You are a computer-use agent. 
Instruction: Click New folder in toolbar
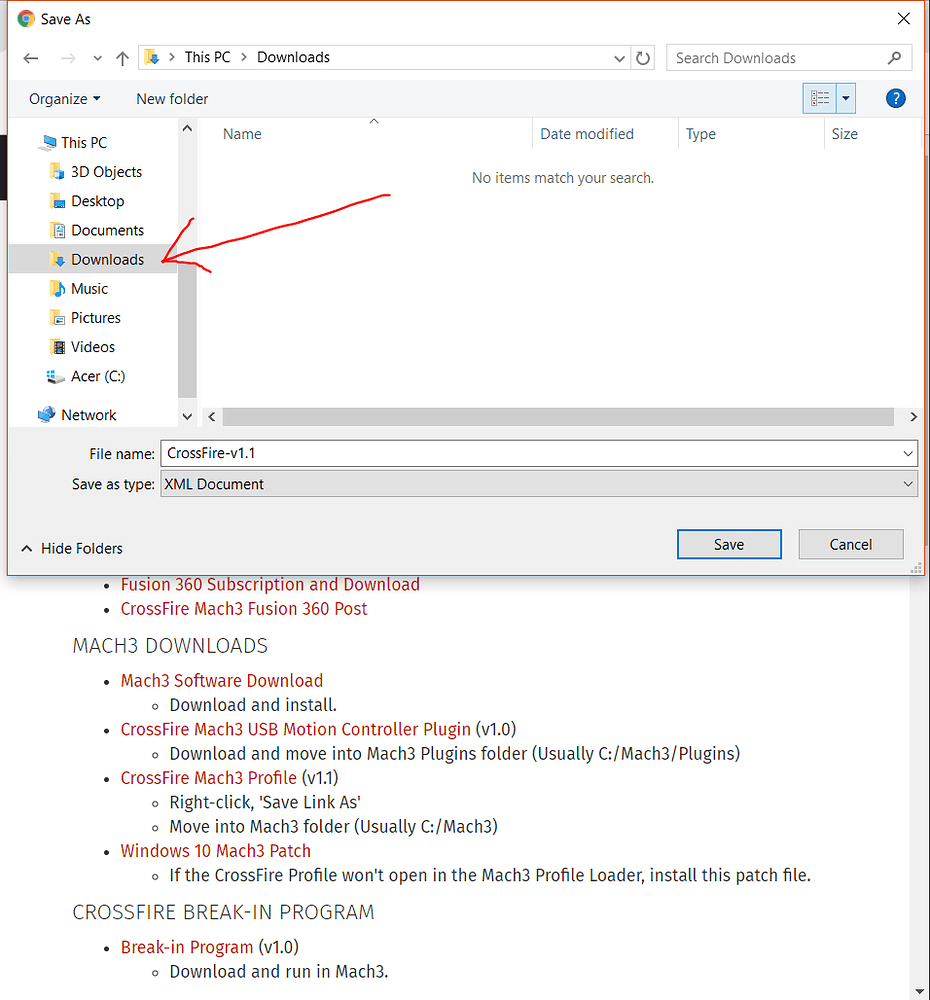click(x=172, y=98)
